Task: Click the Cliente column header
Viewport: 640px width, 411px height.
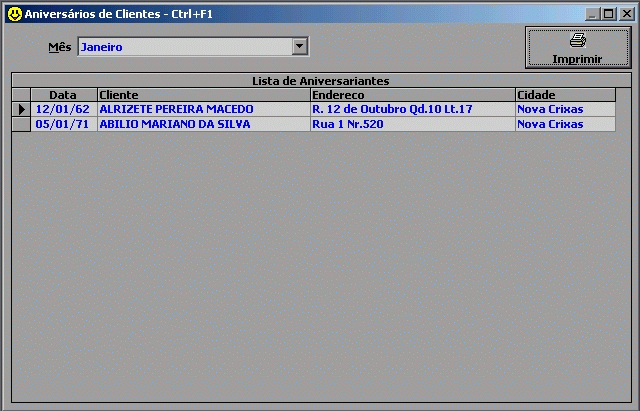Action: point(203,95)
